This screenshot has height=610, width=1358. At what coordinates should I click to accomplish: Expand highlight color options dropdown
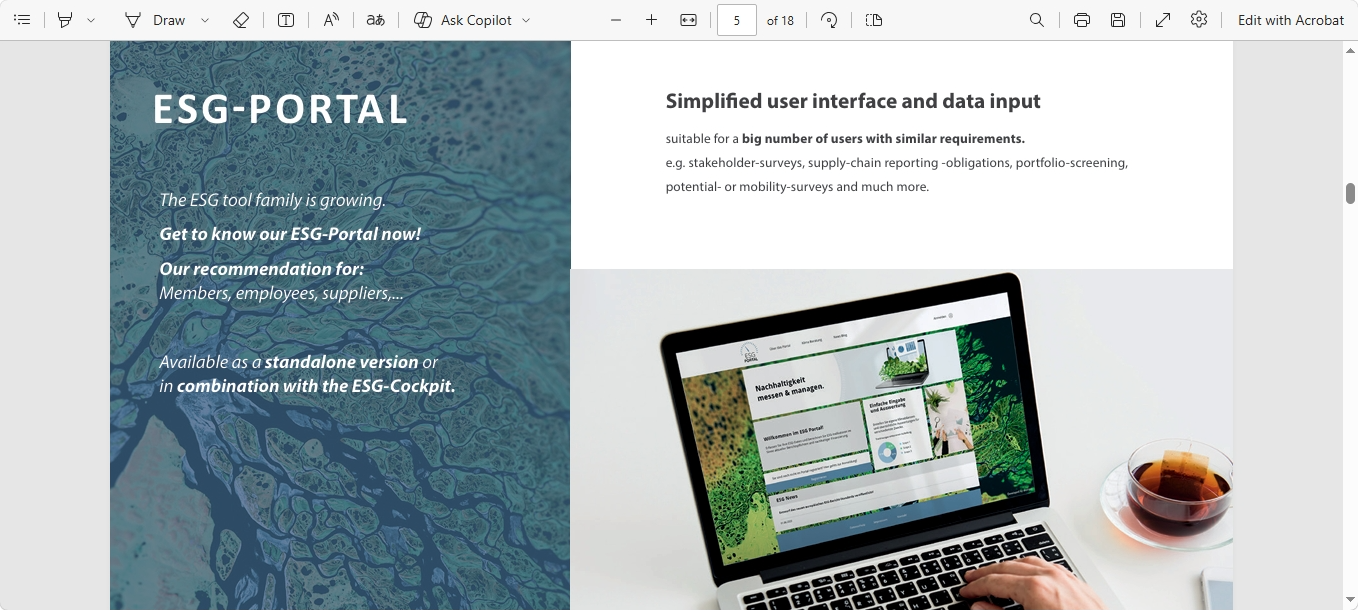[91, 20]
